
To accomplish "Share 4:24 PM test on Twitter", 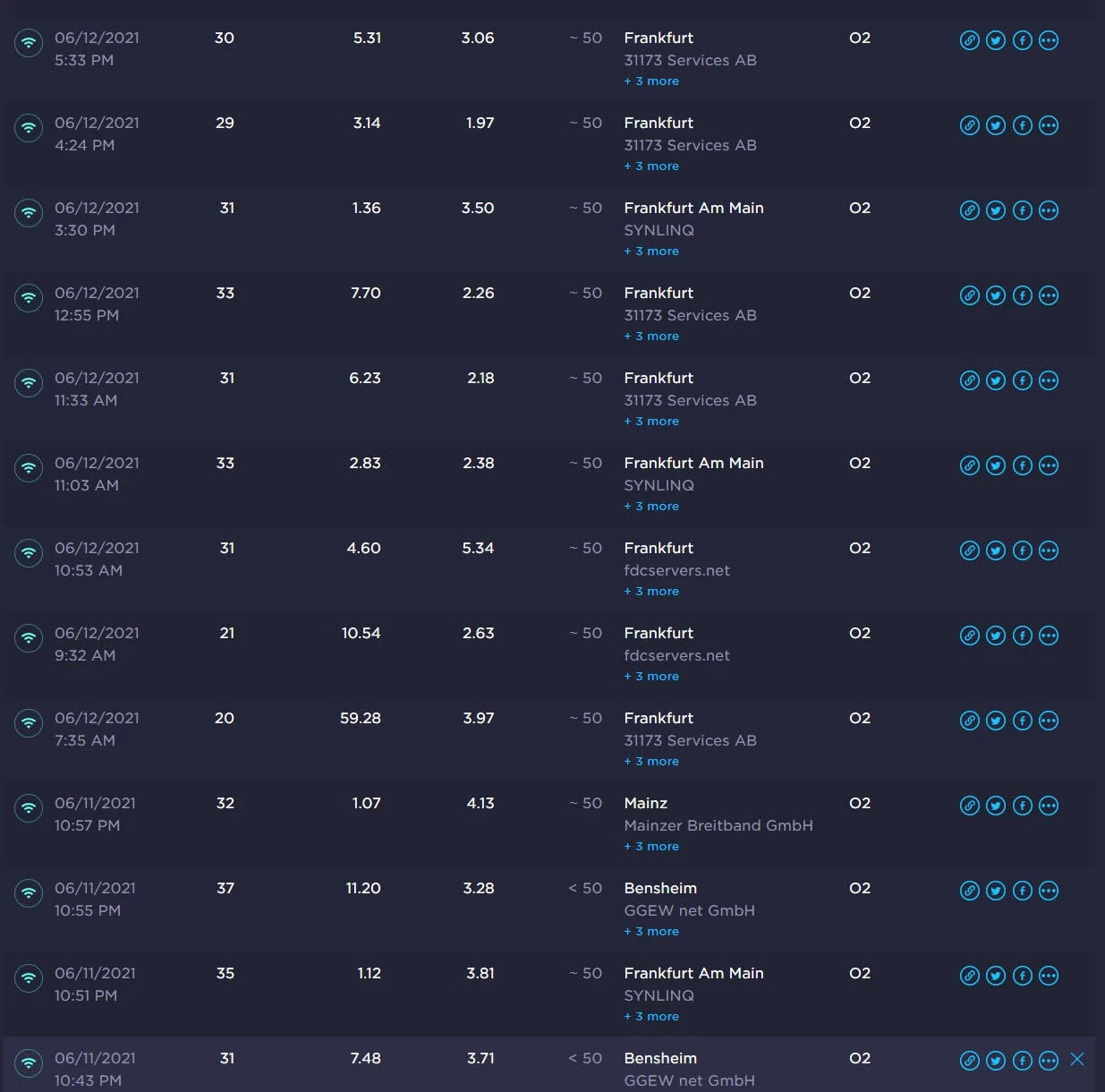I will [x=995, y=125].
